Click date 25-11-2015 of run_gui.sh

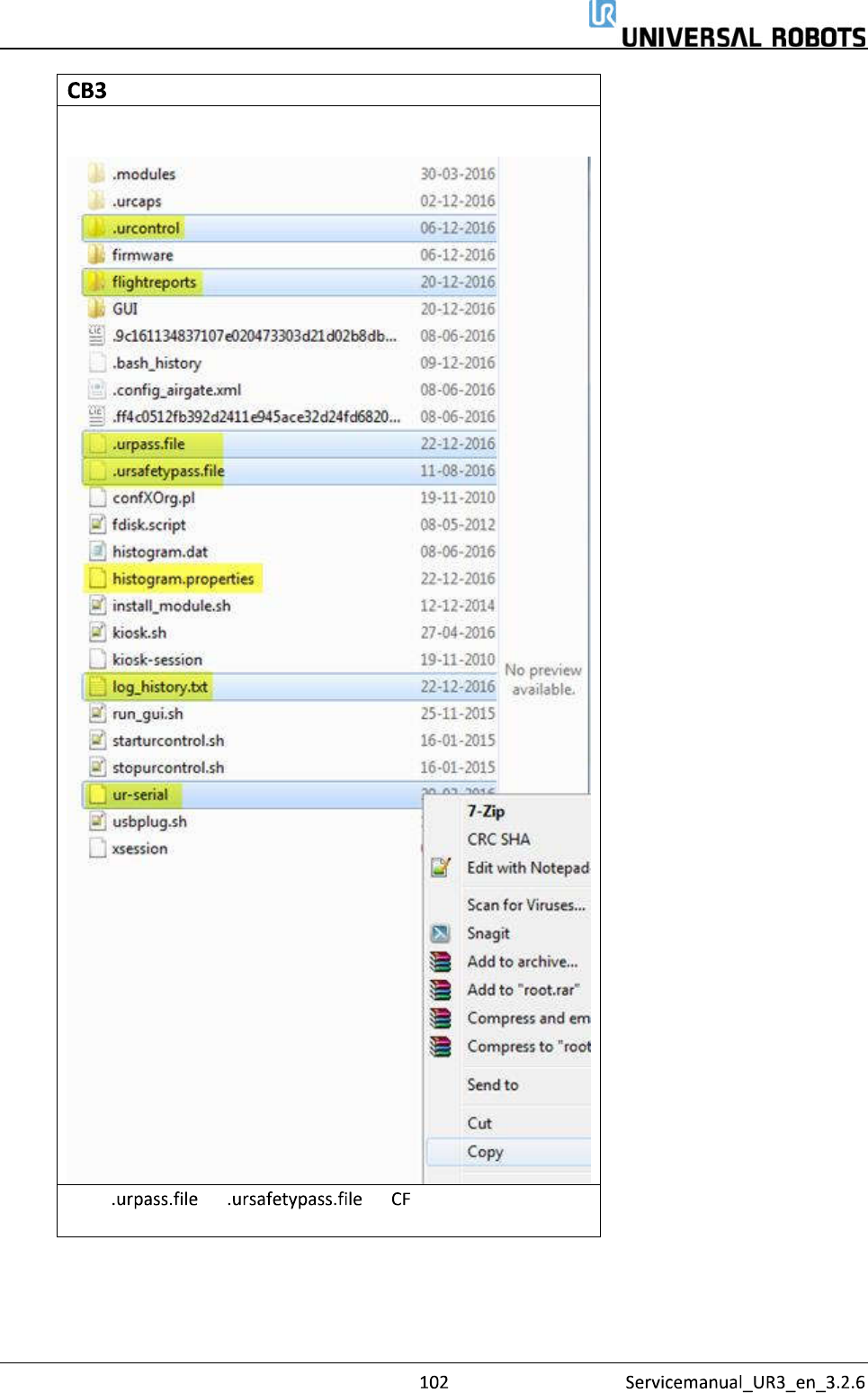(458, 714)
